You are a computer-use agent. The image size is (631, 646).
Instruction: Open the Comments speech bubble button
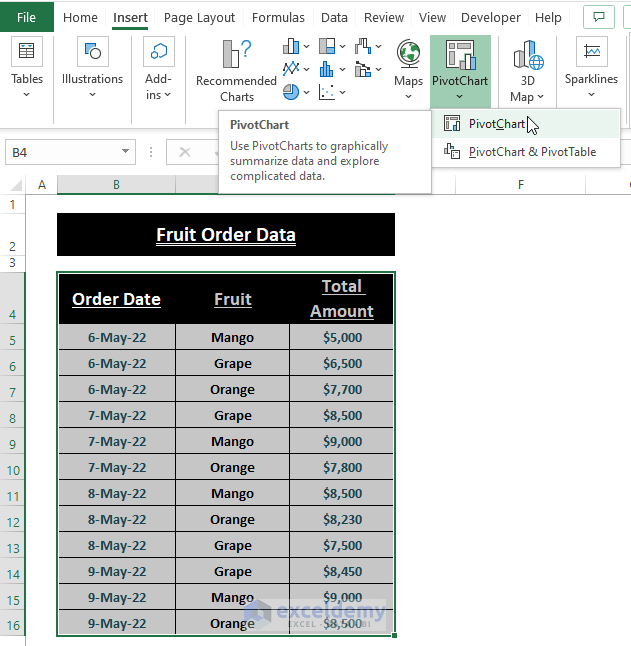click(599, 17)
